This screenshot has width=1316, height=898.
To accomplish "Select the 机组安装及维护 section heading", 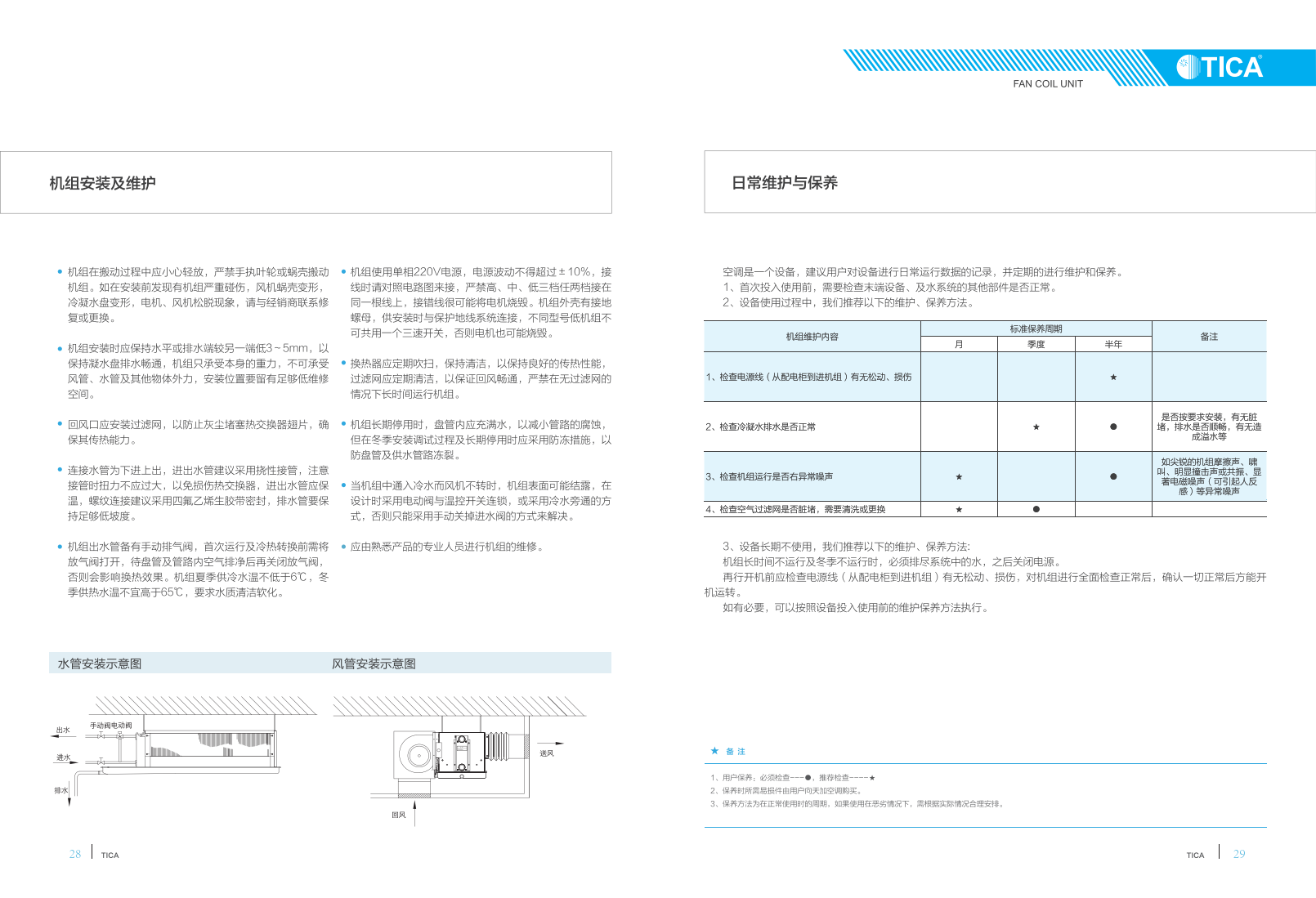I will click(102, 183).
